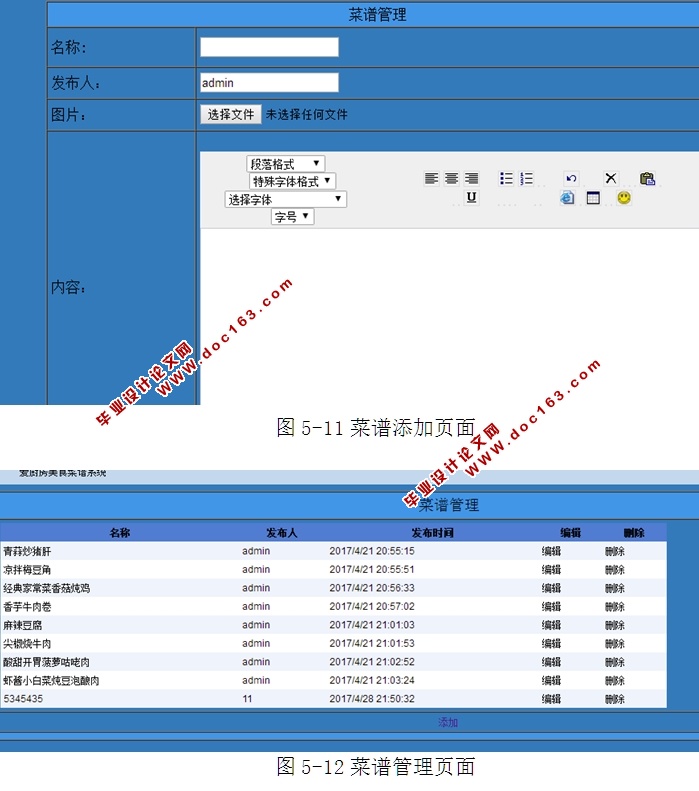The image size is (699, 791).
Task: Click the publisher value 11
Action: pos(247,699)
